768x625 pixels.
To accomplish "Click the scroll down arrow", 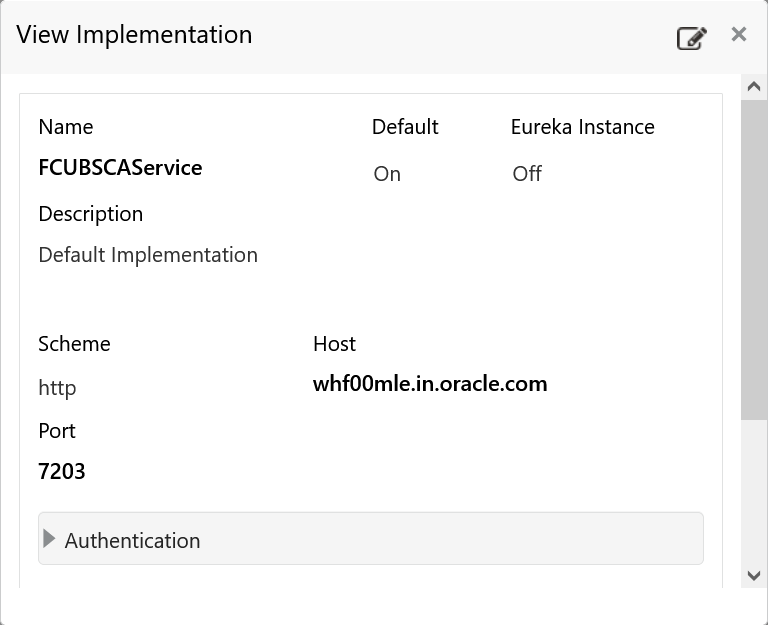I will (x=754, y=575).
